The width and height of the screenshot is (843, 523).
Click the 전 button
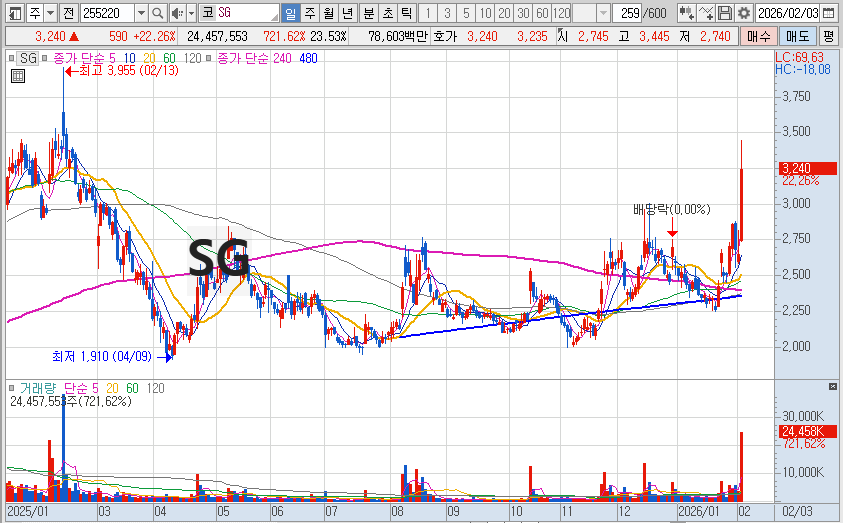(x=68, y=13)
